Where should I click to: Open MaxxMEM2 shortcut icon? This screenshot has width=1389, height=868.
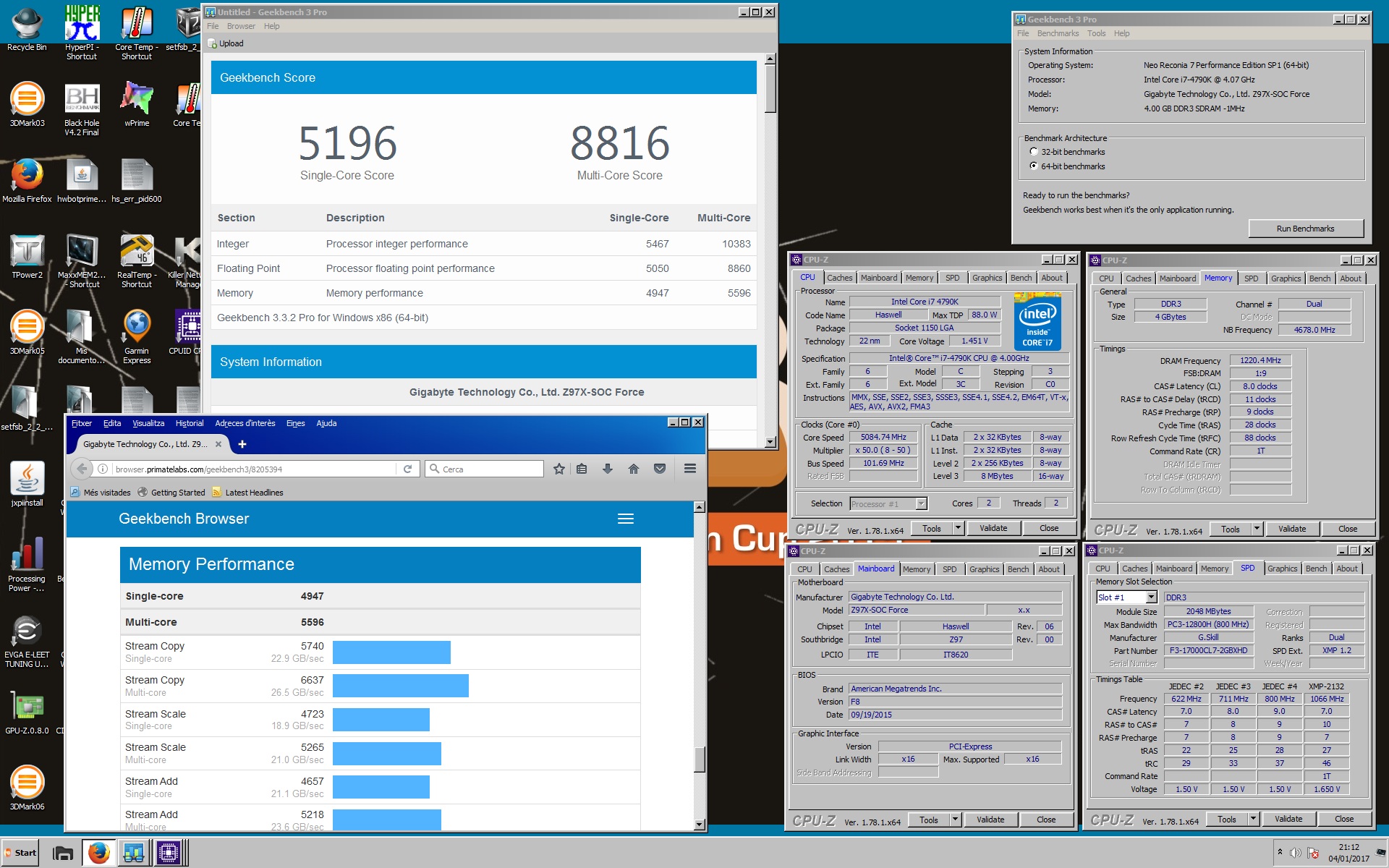82,260
